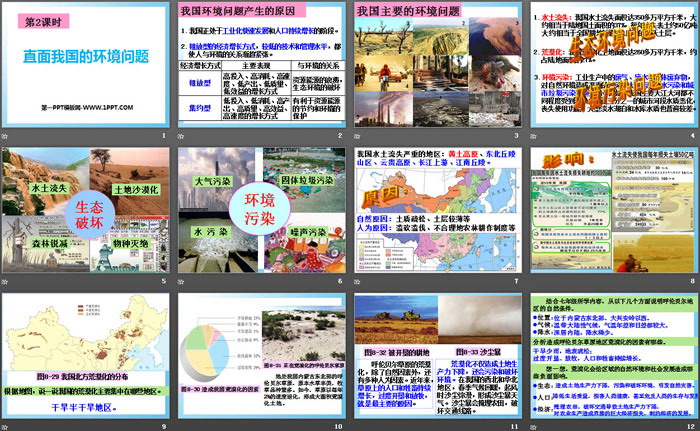Click the 土地沙漠化 label on slide 5
This screenshot has height=431, width=700.
point(137,189)
